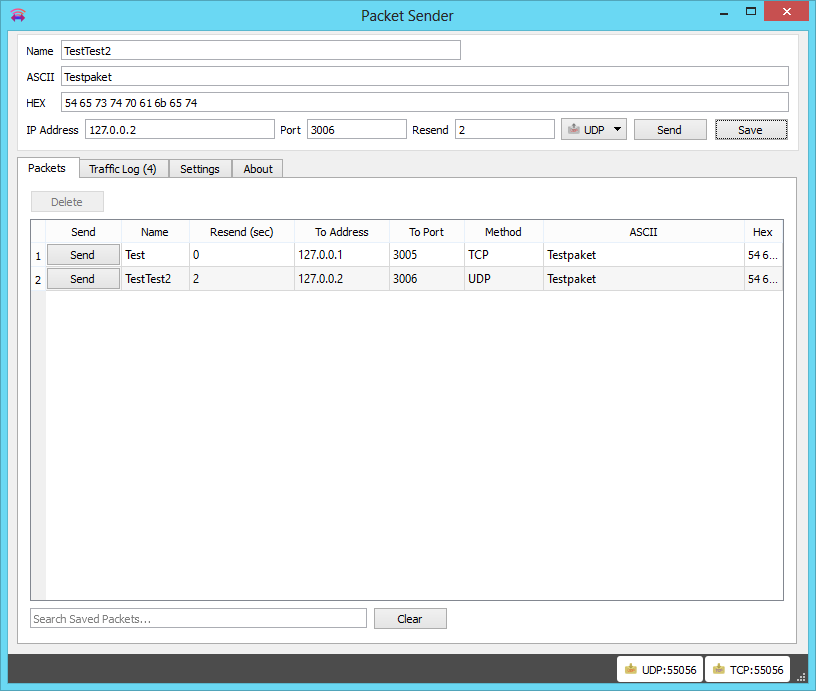Click the Delete button
This screenshot has width=816, height=691.
(x=67, y=202)
